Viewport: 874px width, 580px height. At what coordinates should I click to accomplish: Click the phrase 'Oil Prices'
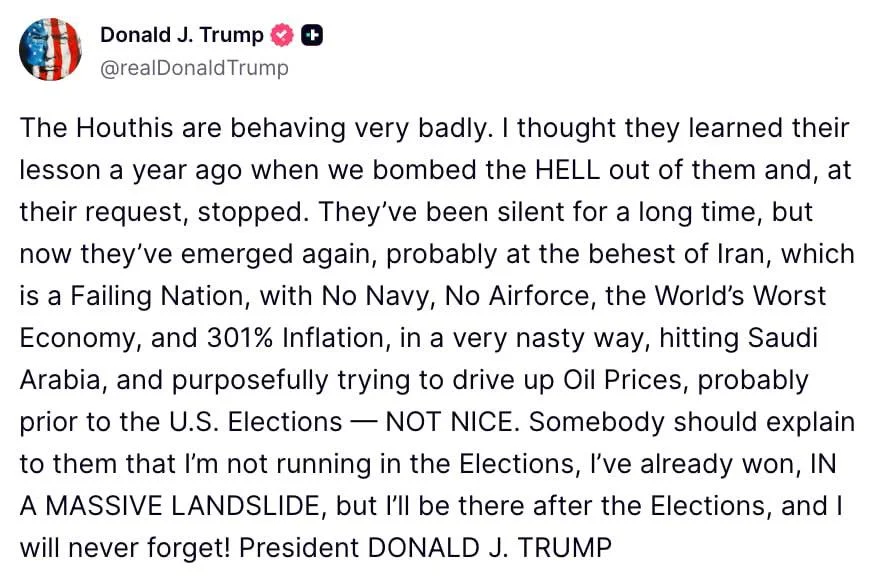pyautogui.click(x=623, y=380)
